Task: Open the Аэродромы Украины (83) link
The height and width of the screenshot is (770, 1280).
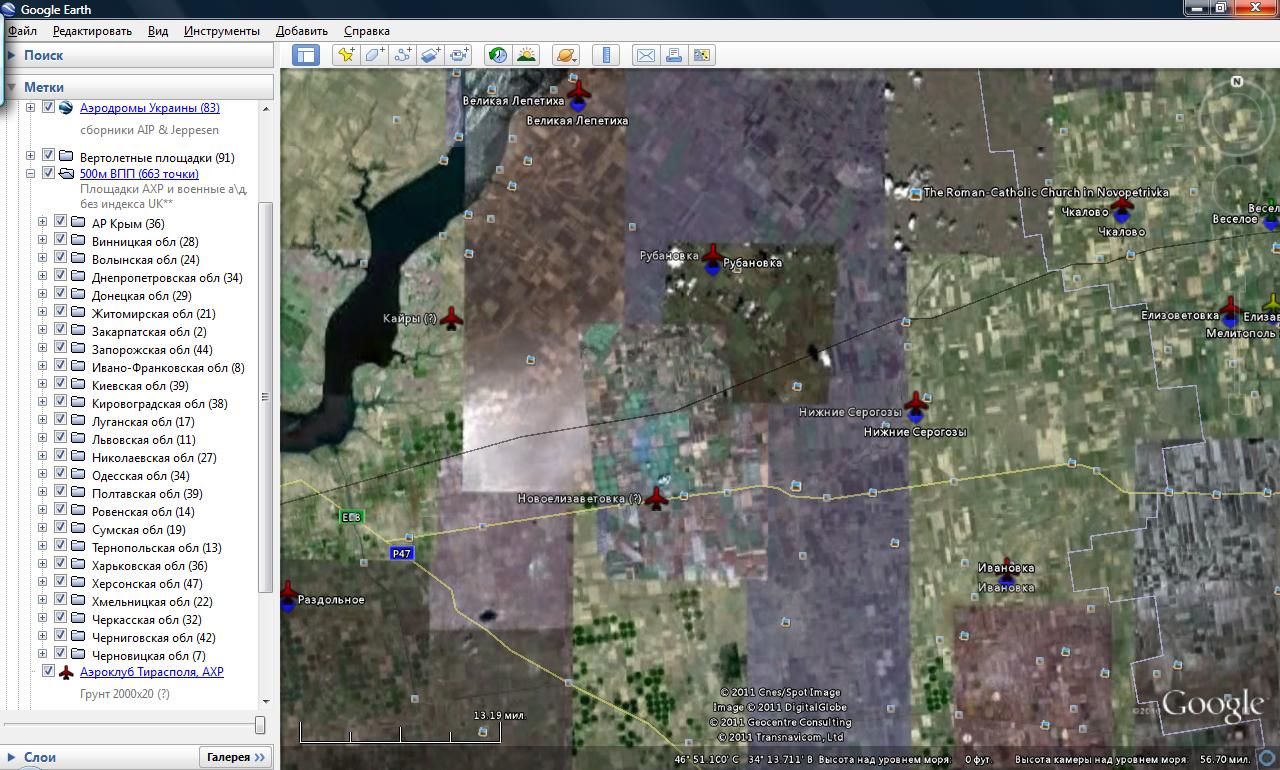Action: coord(149,108)
